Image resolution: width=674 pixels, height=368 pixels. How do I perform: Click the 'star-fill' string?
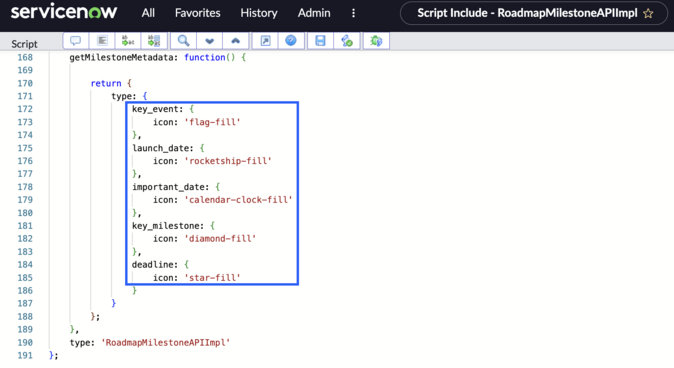point(212,278)
